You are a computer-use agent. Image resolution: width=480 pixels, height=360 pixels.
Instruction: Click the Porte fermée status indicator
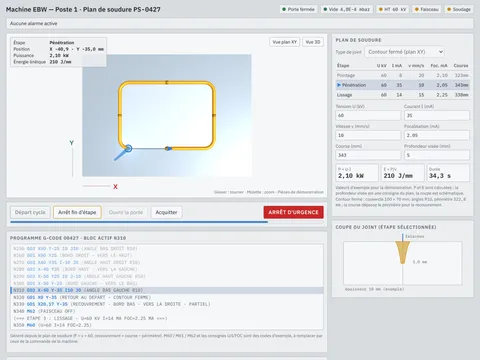pyautogui.click(x=298, y=9)
